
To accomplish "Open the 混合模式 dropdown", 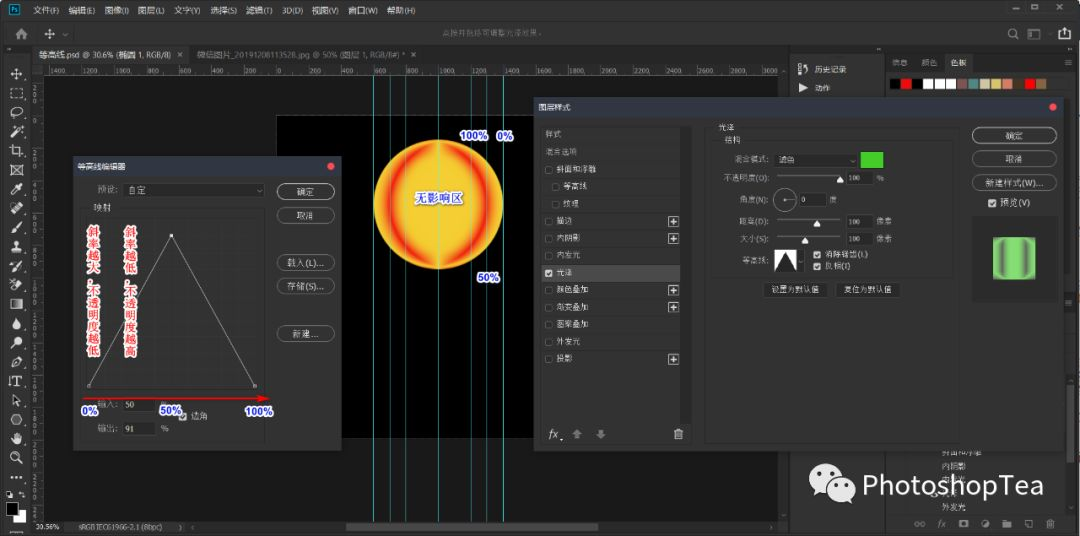I will pyautogui.click(x=815, y=160).
